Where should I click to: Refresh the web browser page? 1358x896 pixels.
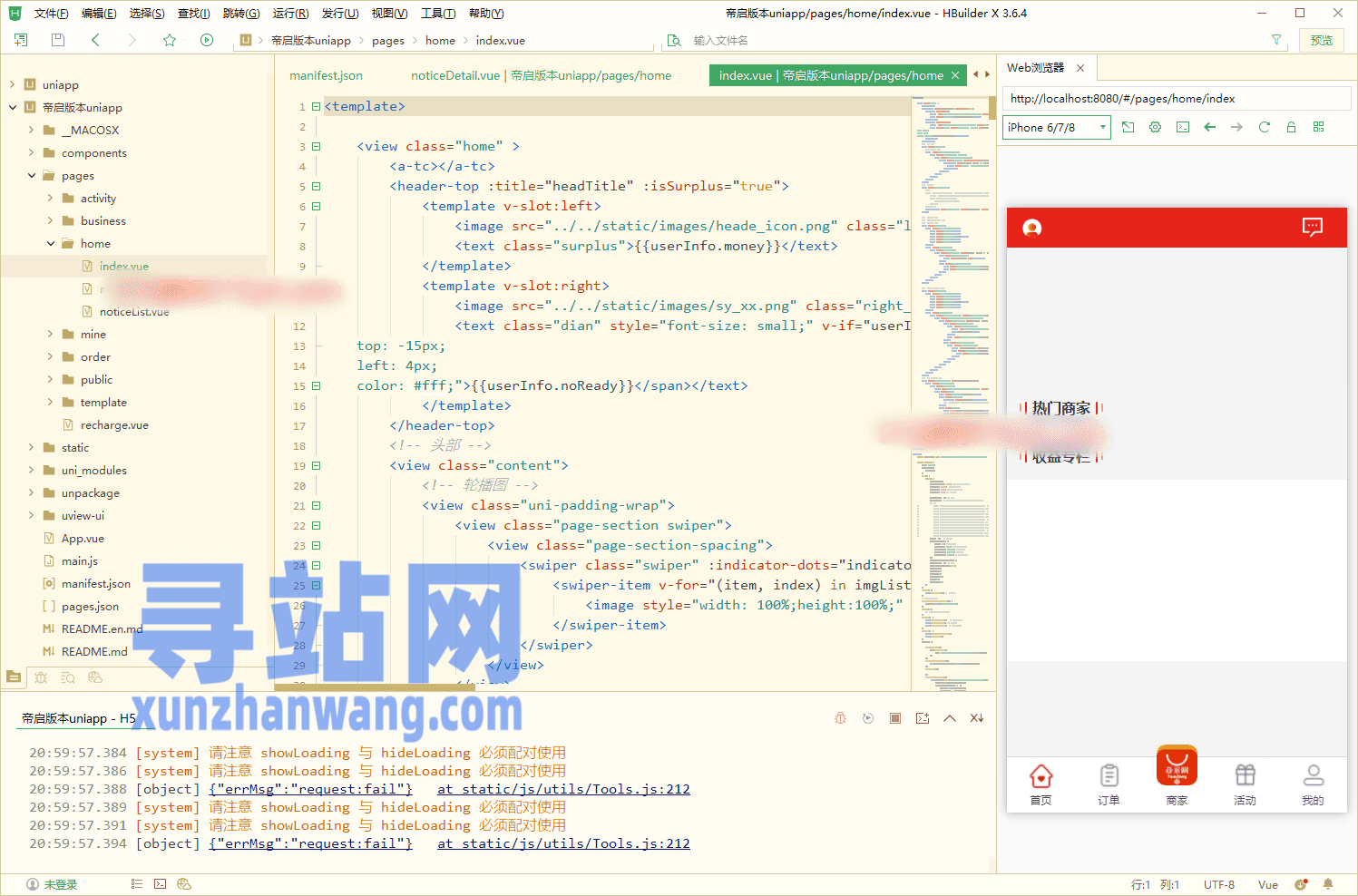[x=1264, y=127]
